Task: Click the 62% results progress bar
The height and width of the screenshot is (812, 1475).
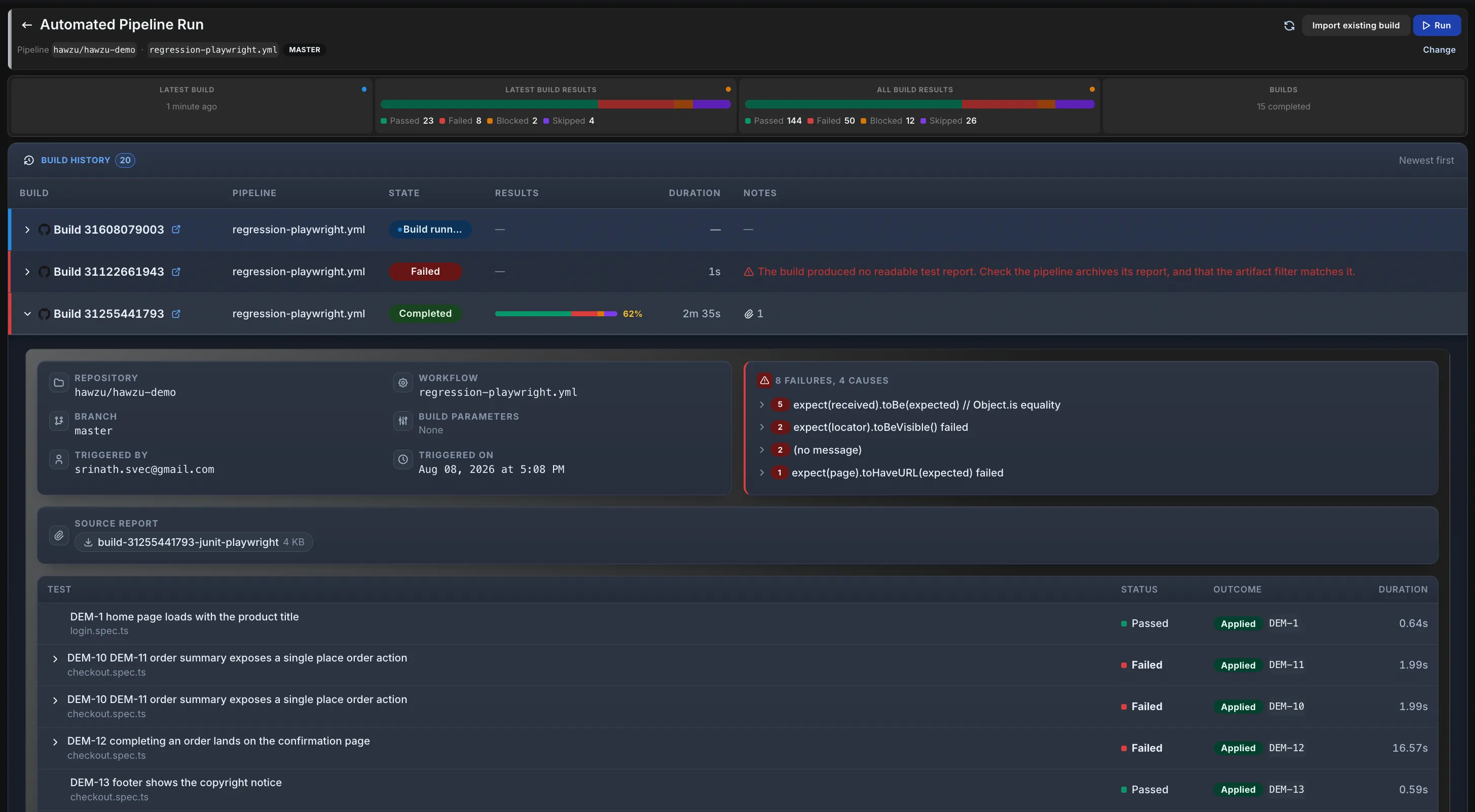Action: point(556,314)
